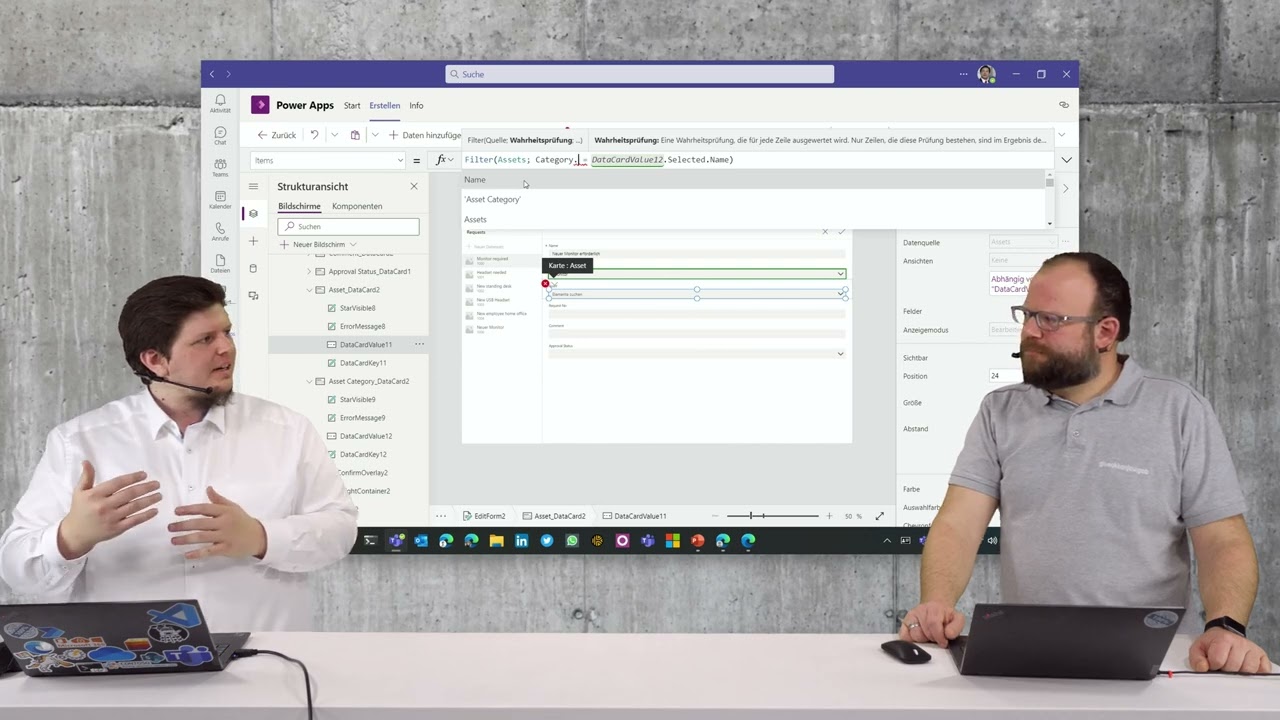
Task: Open Twitter from the taskbar
Action: point(547,541)
